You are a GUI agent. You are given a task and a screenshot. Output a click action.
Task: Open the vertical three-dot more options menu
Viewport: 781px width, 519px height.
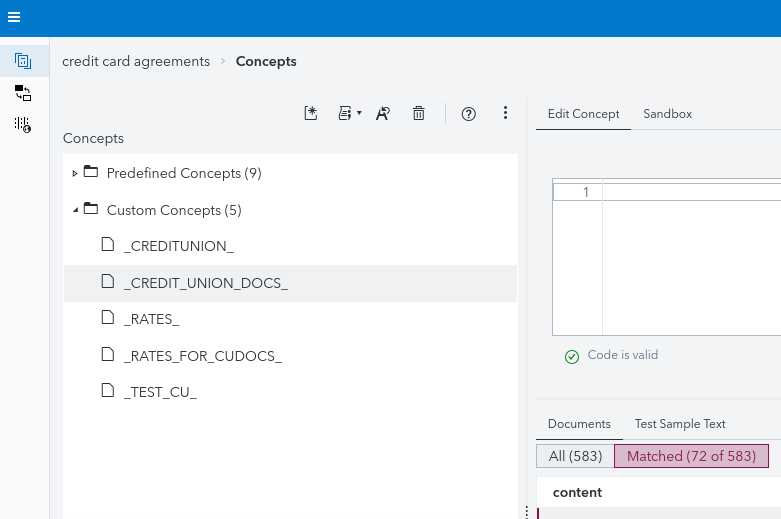(505, 113)
